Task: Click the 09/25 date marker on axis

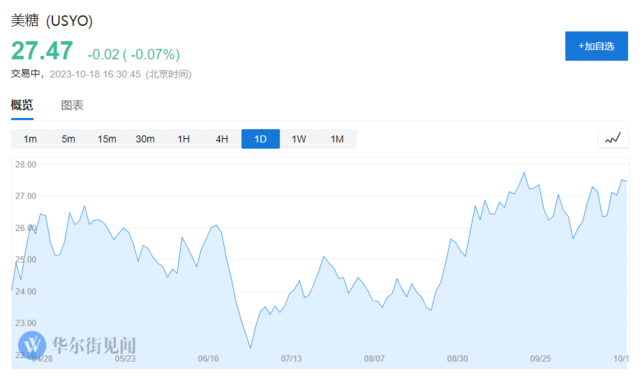Action: point(540,359)
